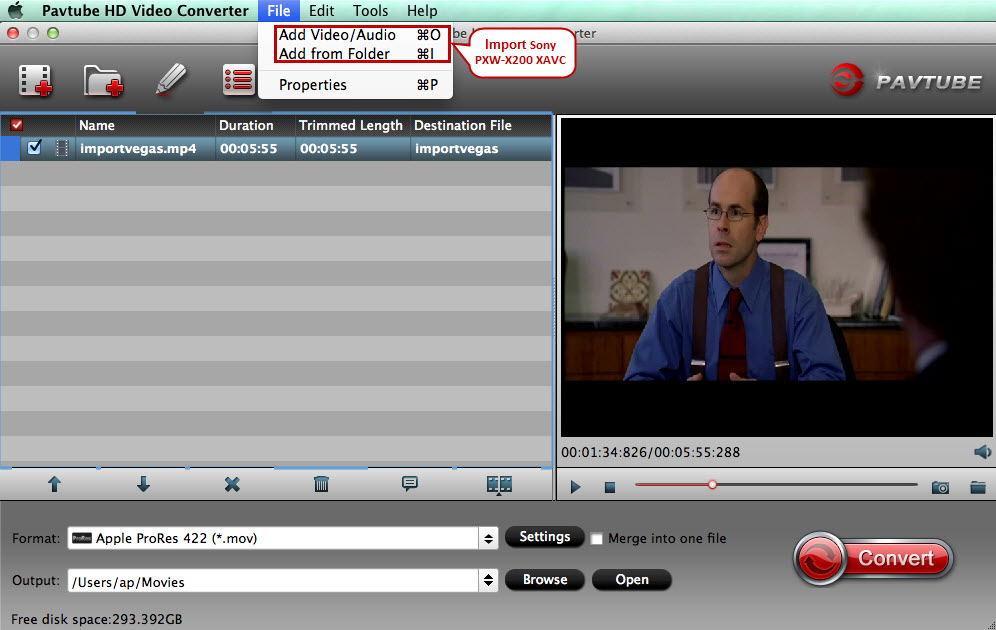Click the Apple menu icon
Viewport: 996px width, 630px height.
click(15, 10)
